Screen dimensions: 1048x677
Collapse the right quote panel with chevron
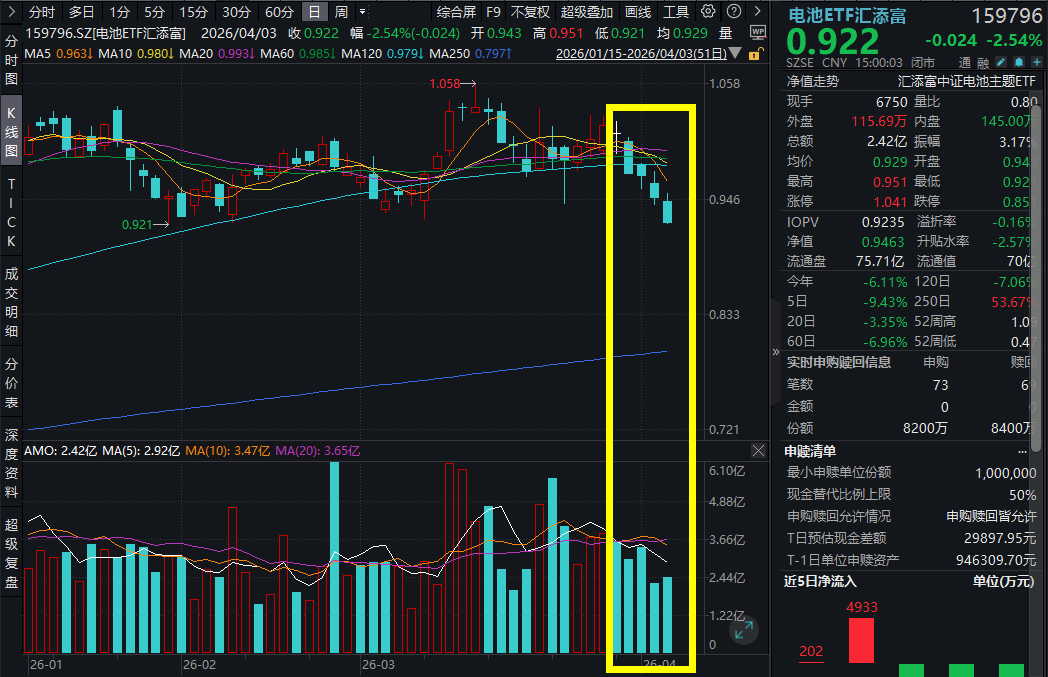point(776,352)
